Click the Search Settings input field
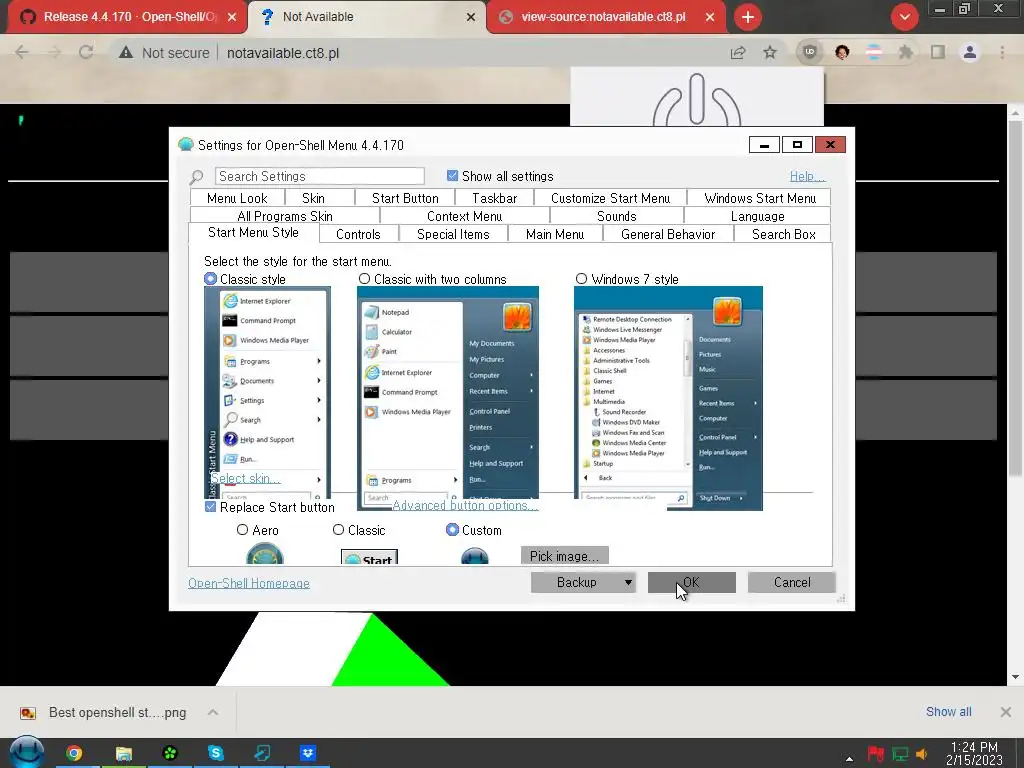The image size is (1024, 768). (319, 176)
